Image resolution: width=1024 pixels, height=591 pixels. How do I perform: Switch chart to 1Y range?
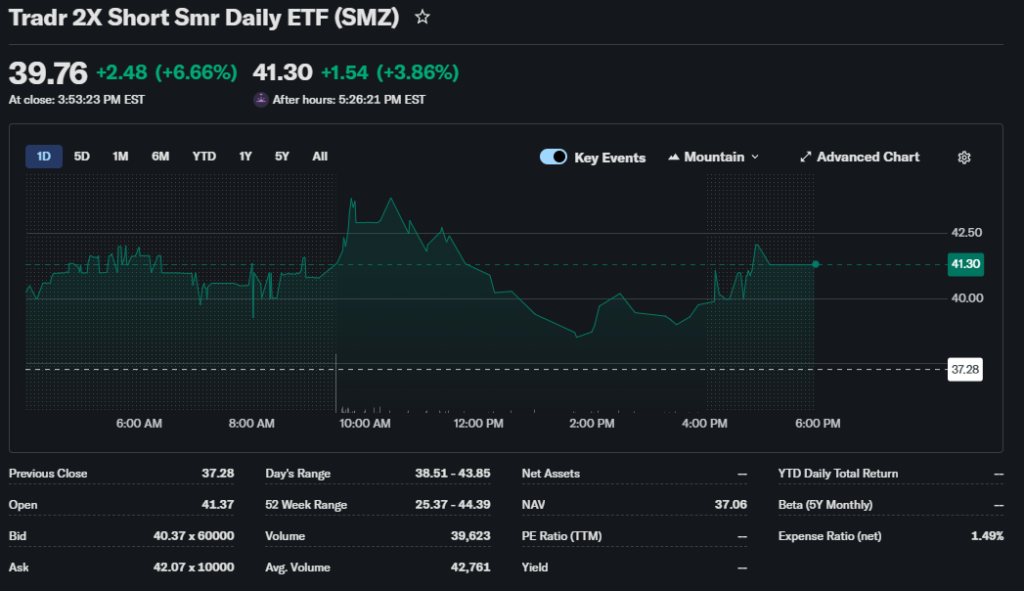[x=245, y=156]
